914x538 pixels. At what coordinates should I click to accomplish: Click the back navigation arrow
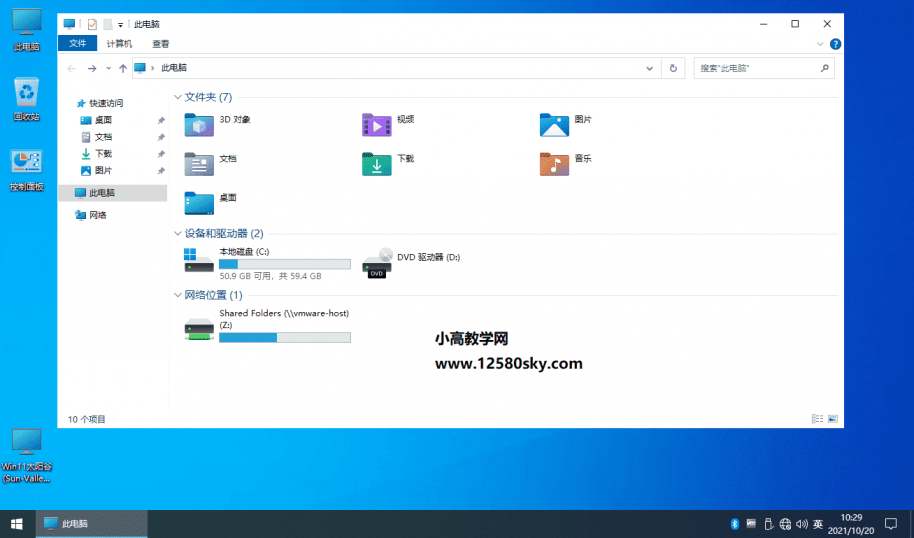(72, 68)
